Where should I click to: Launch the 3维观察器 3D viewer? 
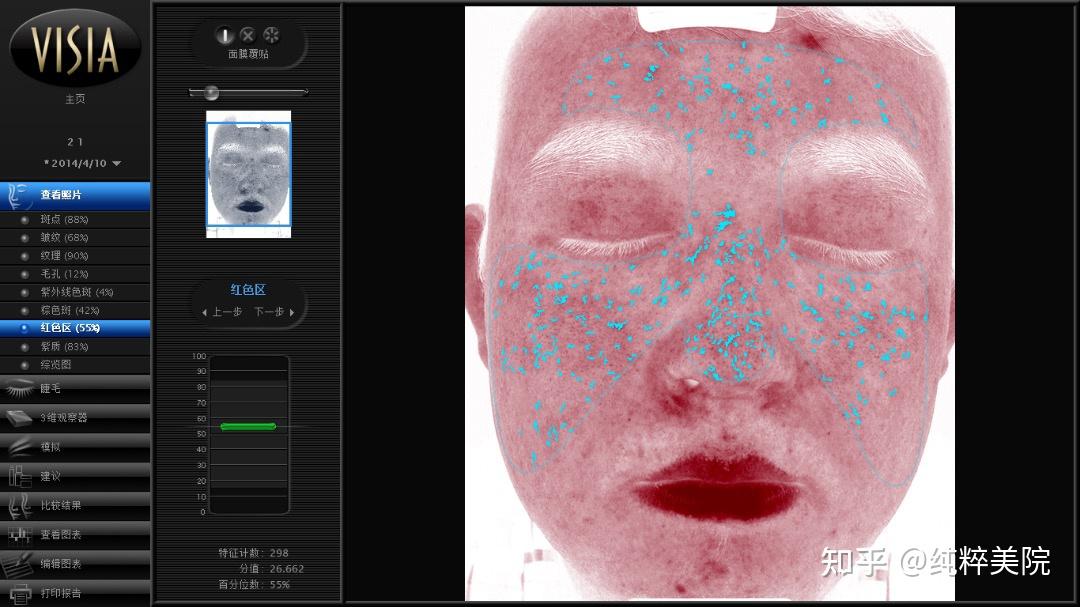60,418
